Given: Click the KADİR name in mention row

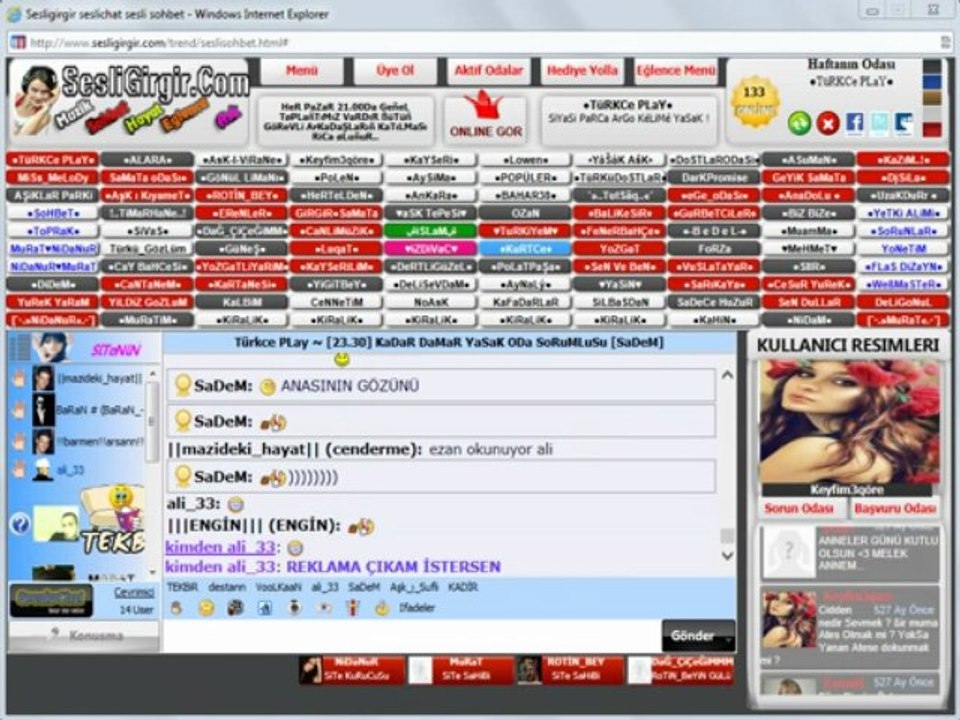Looking at the screenshot, I should tap(462, 587).
